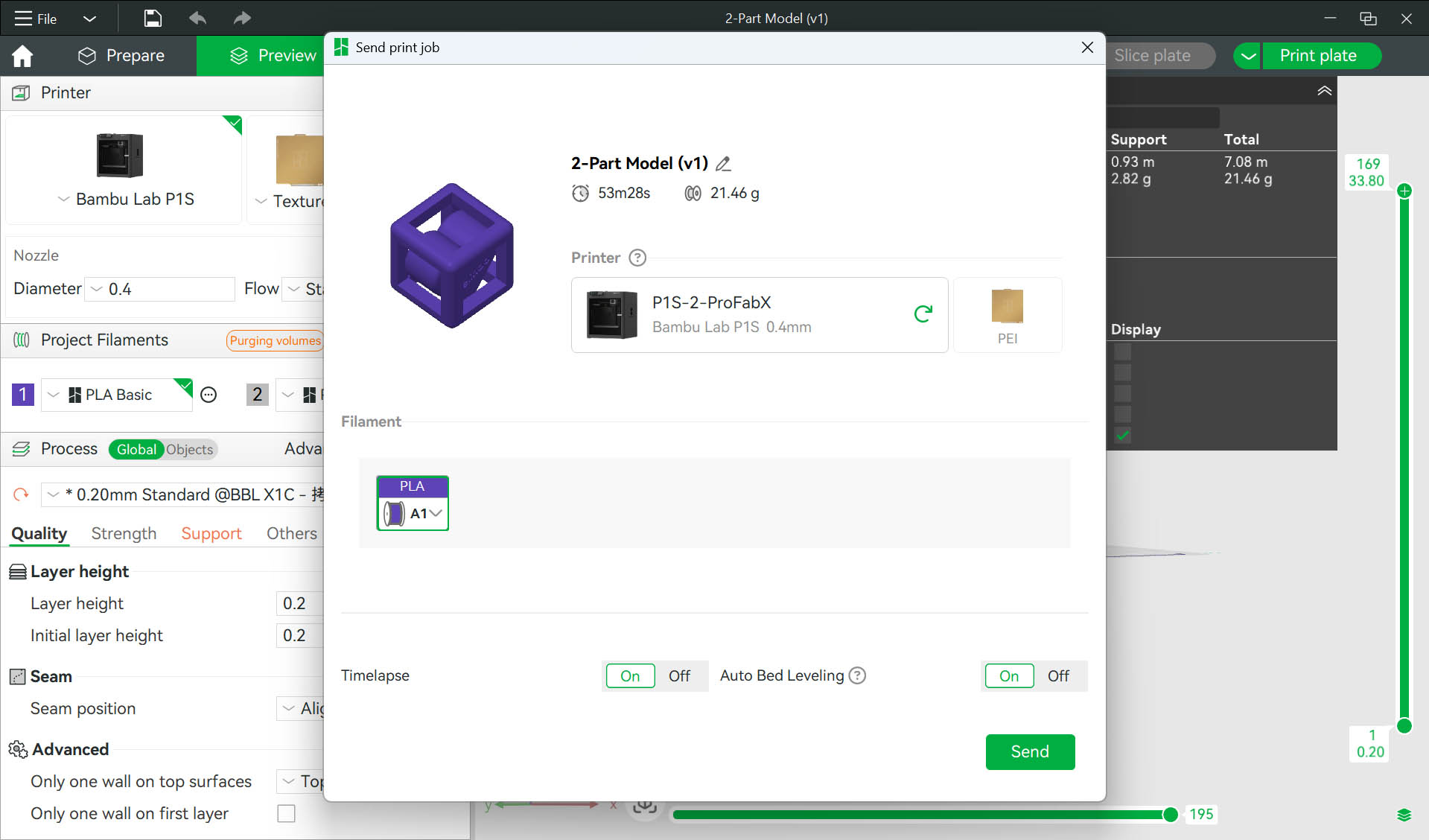Click the Layer height group icon
Image resolution: width=1429 pixels, height=840 pixels.
17,572
